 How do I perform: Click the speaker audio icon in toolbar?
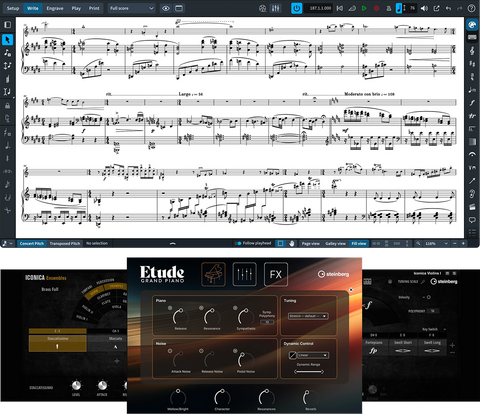pos(424,8)
